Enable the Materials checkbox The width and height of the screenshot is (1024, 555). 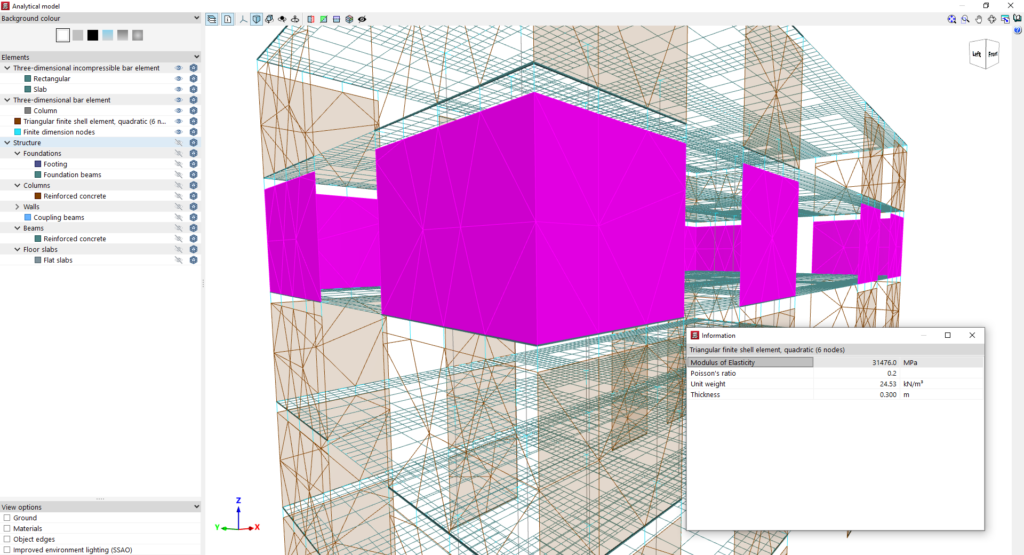7,528
